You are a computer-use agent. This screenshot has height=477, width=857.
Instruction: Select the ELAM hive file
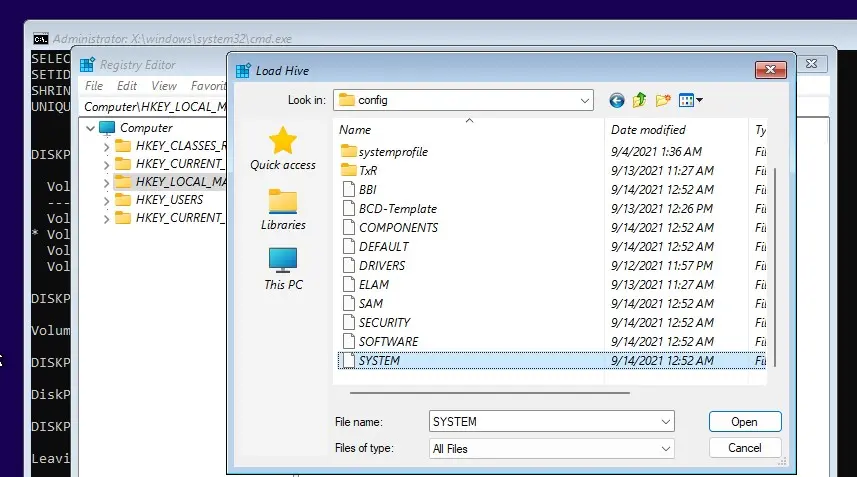tap(365, 285)
